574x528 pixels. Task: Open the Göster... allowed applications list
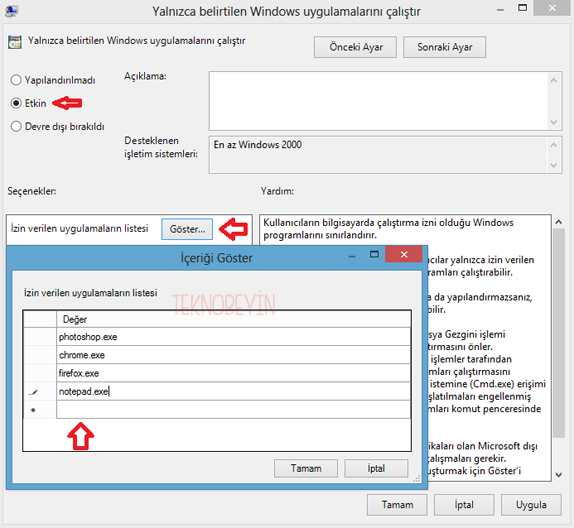pyautogui.click(x=187, y=229)
